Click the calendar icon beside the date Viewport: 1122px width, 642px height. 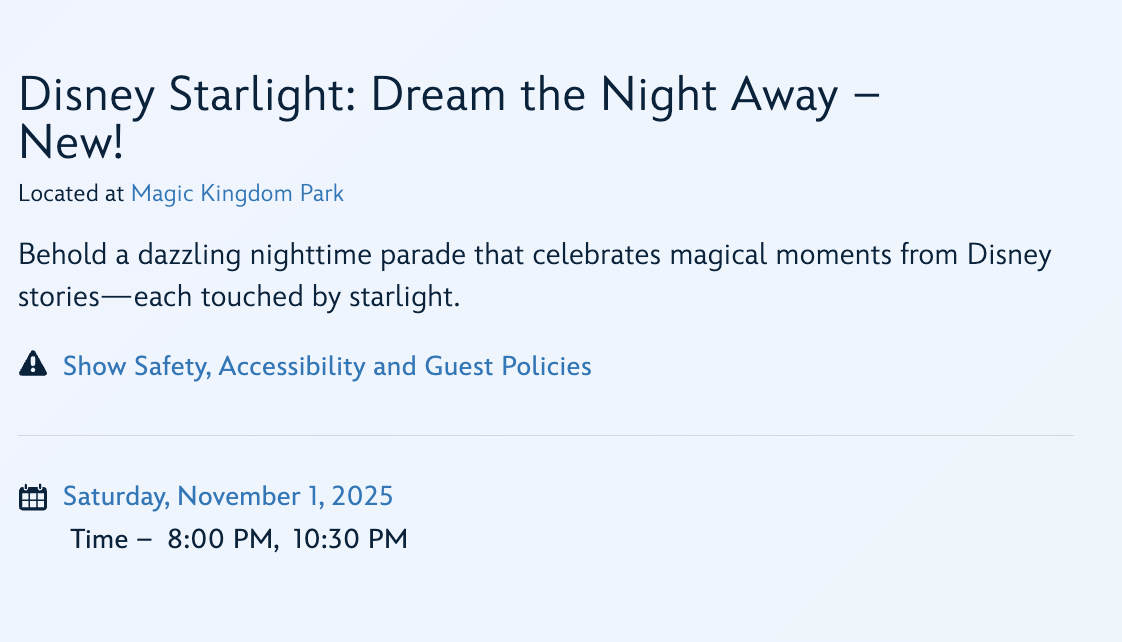[x=33, y=497]
